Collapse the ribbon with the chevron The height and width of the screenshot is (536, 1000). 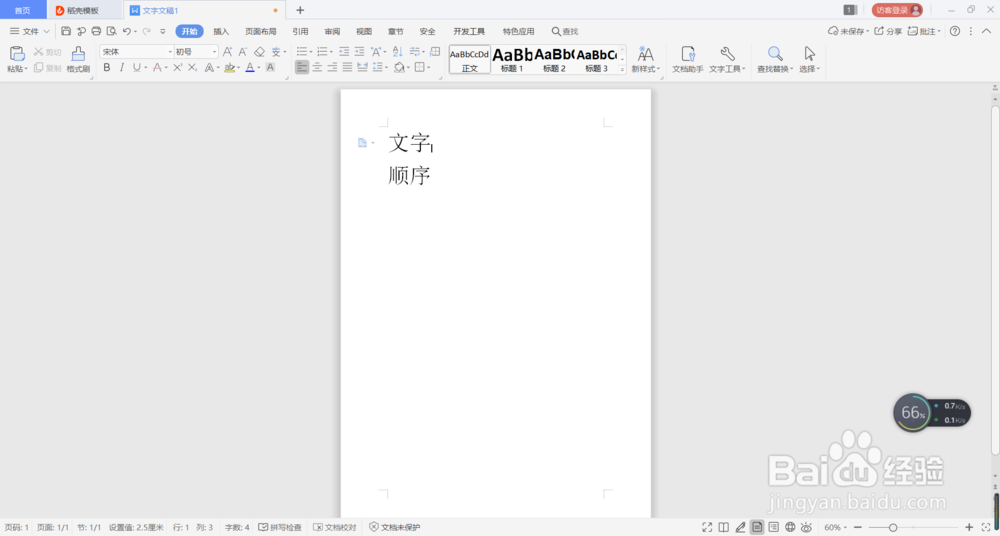point(986,31)
